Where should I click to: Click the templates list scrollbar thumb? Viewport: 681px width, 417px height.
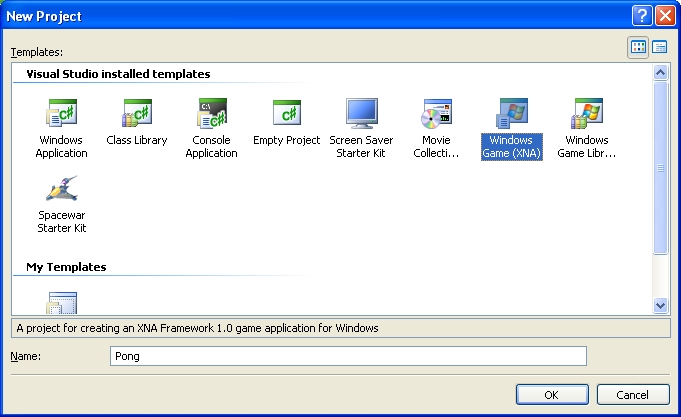(660, 168)
